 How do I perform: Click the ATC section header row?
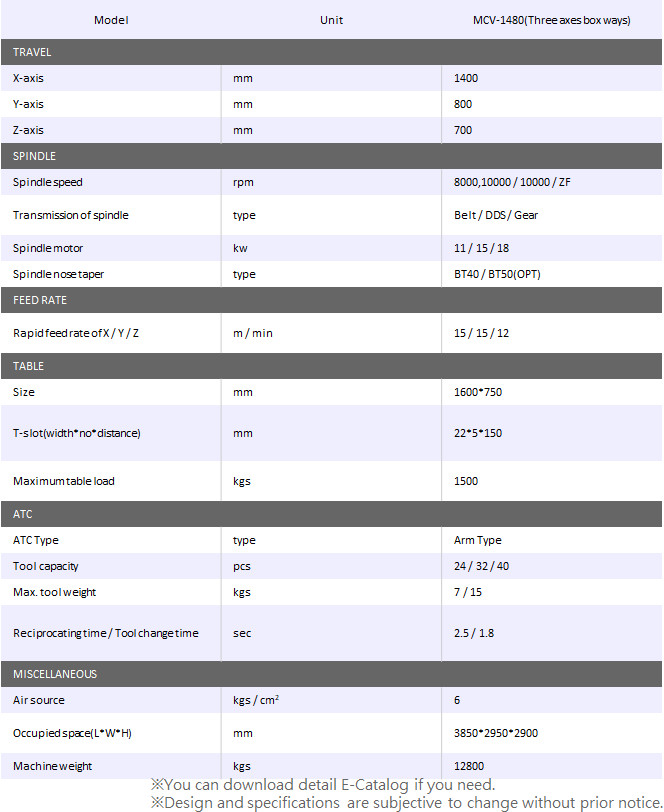pos(331,514)
